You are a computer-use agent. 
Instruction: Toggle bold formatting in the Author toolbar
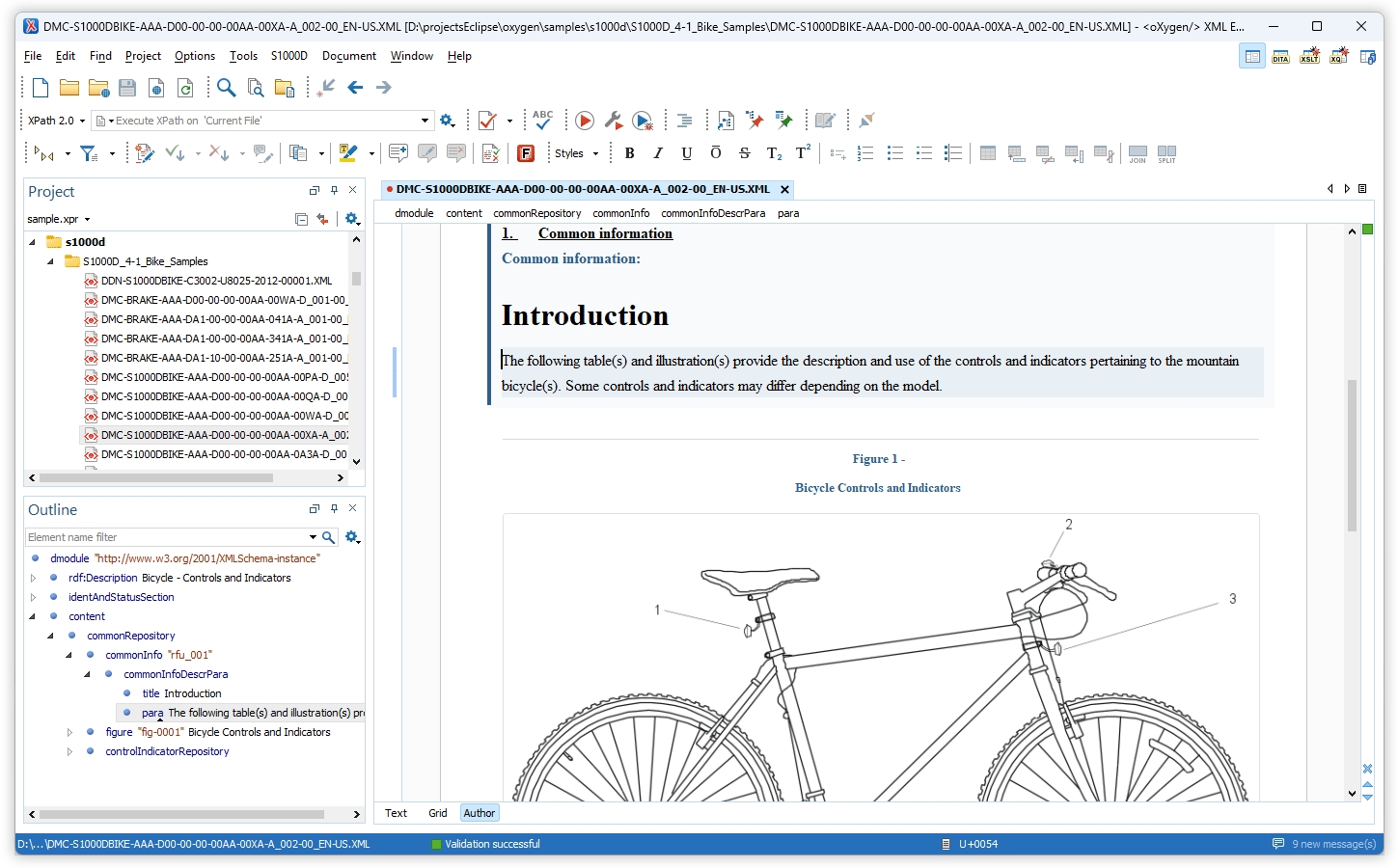(x=629, y=152)
